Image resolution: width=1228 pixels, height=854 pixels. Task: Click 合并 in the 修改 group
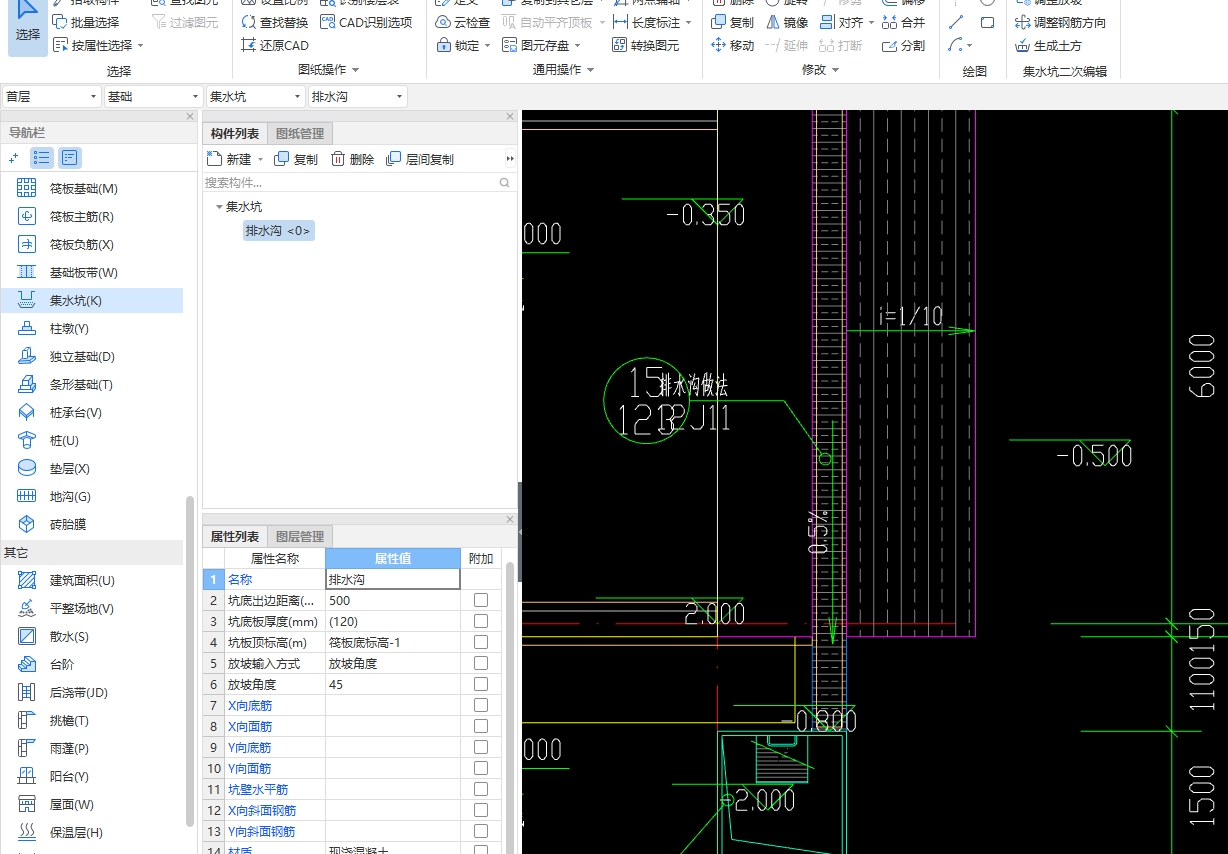point(904,22)
